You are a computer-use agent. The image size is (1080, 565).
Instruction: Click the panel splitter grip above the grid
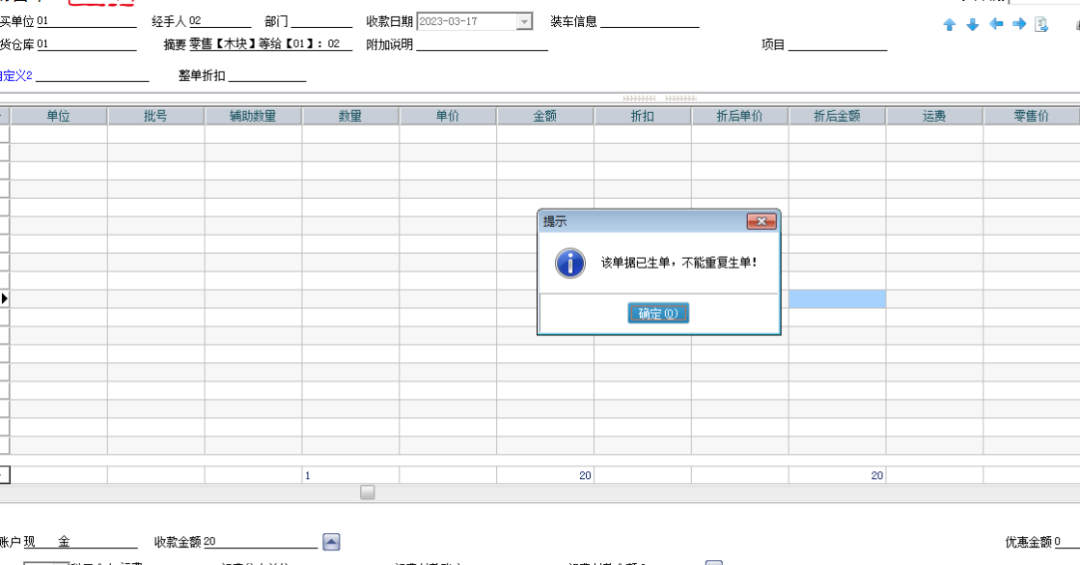coord(659,99)
